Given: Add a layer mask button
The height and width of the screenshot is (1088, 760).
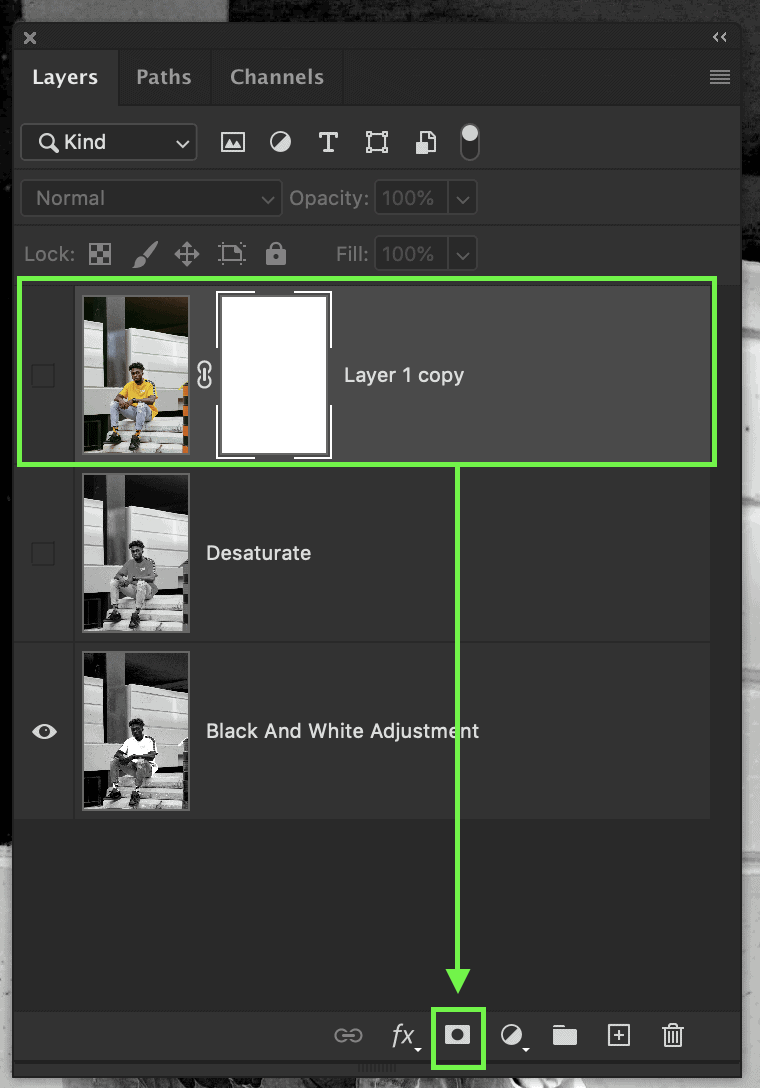Looking at the screenshot, I should point(457,1035).
